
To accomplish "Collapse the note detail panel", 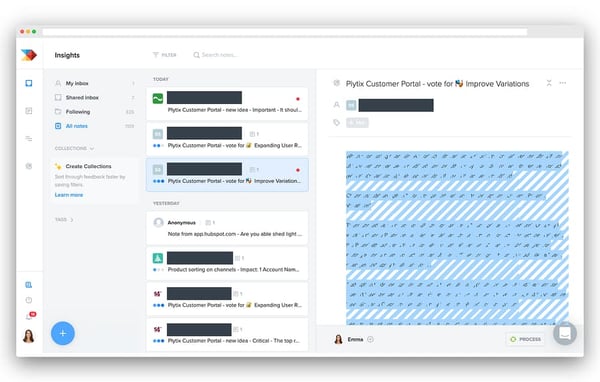I will 549,83.
